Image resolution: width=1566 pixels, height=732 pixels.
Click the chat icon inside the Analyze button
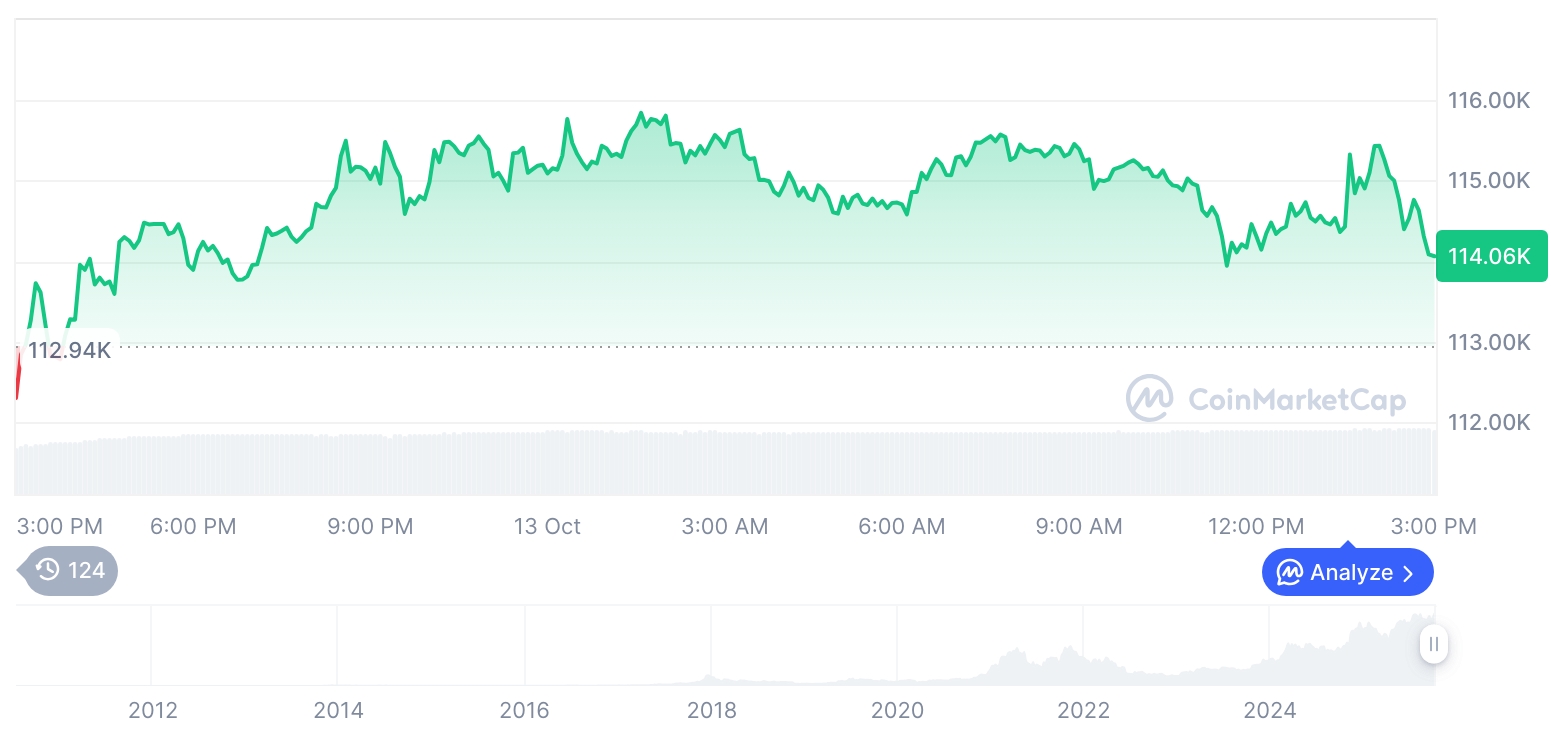pos(1289,573)
